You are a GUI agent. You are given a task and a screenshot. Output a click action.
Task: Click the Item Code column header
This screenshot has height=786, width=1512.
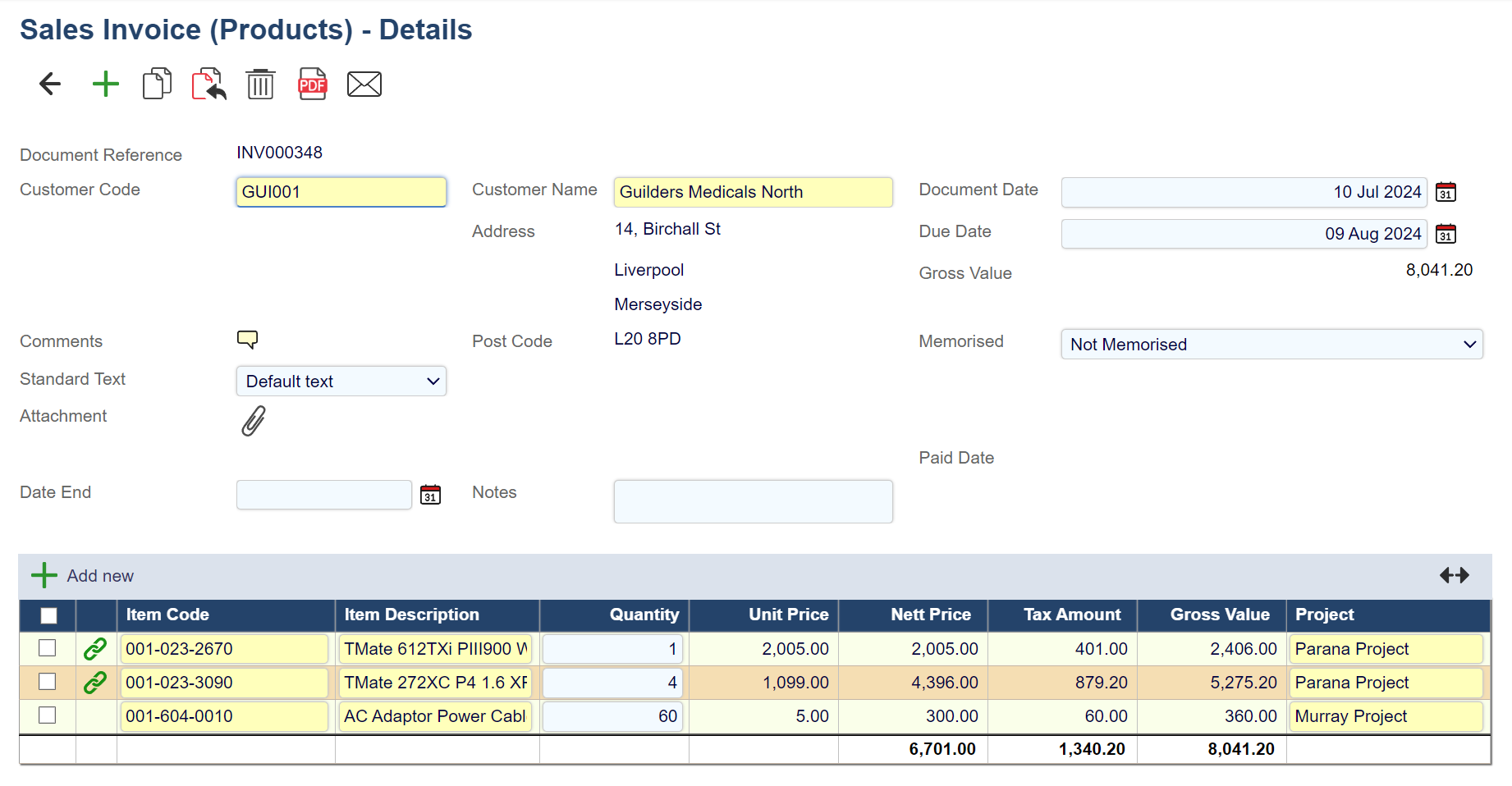[x=167, y=615]
